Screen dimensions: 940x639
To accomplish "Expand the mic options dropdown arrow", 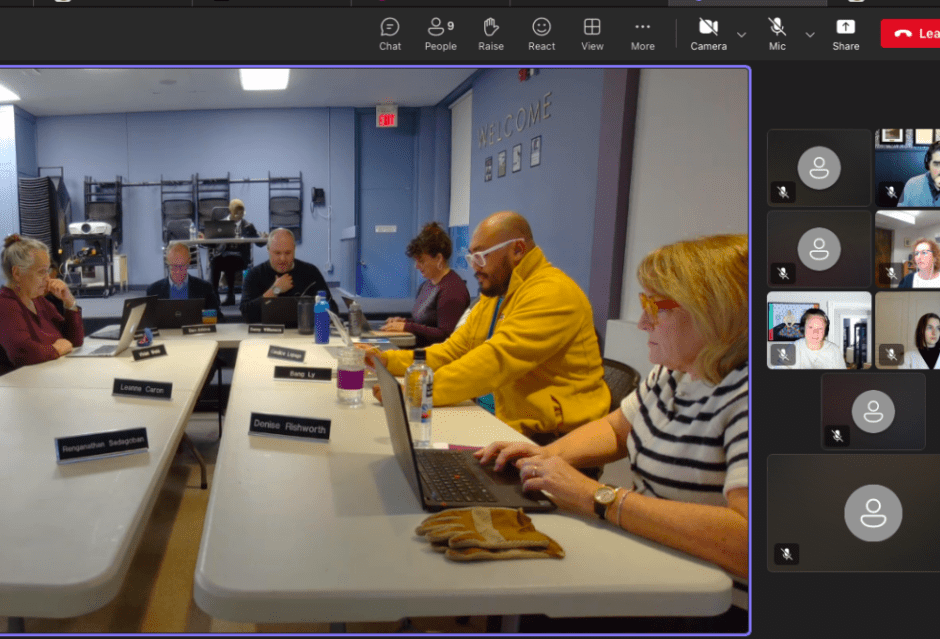I will tap(810, 35).
